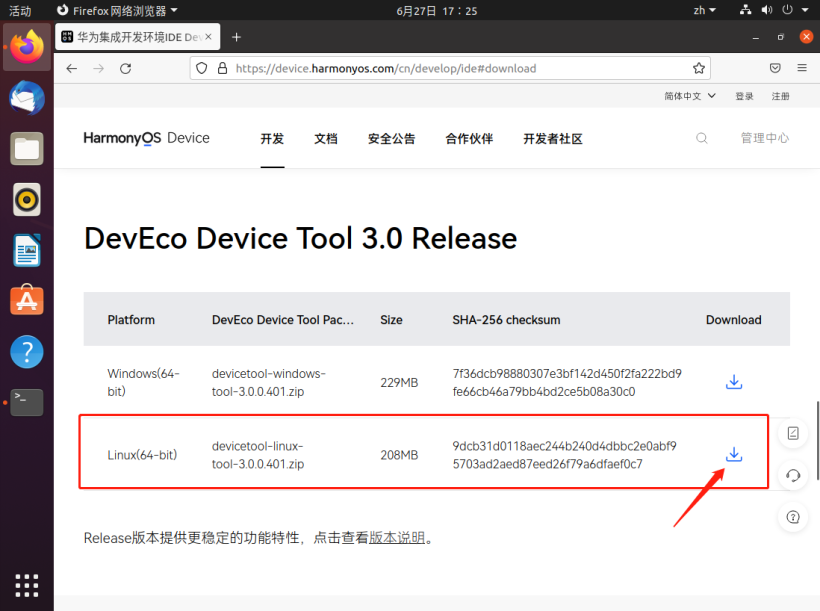This screenshot has width=820, height=611.
Task: Click the Save to Pocket icon
Action: pyautogui.click(x=775, y=68)
